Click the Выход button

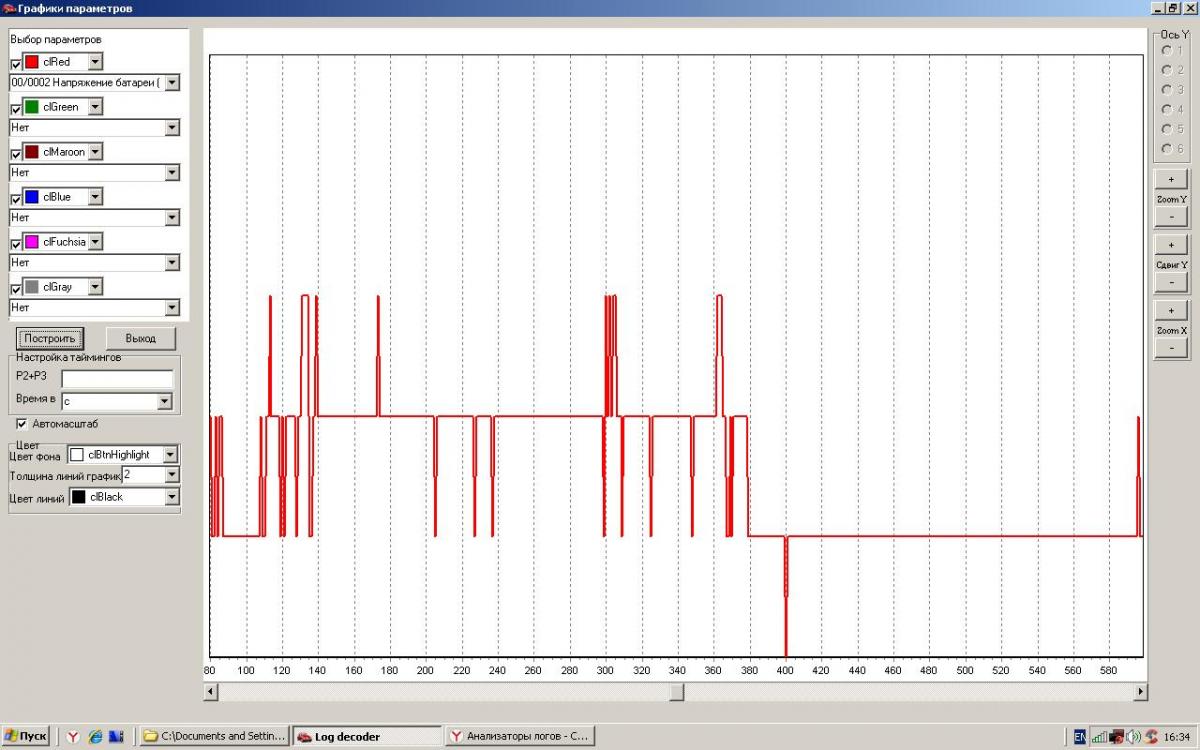pyautogui.click(x=141, y=338)
